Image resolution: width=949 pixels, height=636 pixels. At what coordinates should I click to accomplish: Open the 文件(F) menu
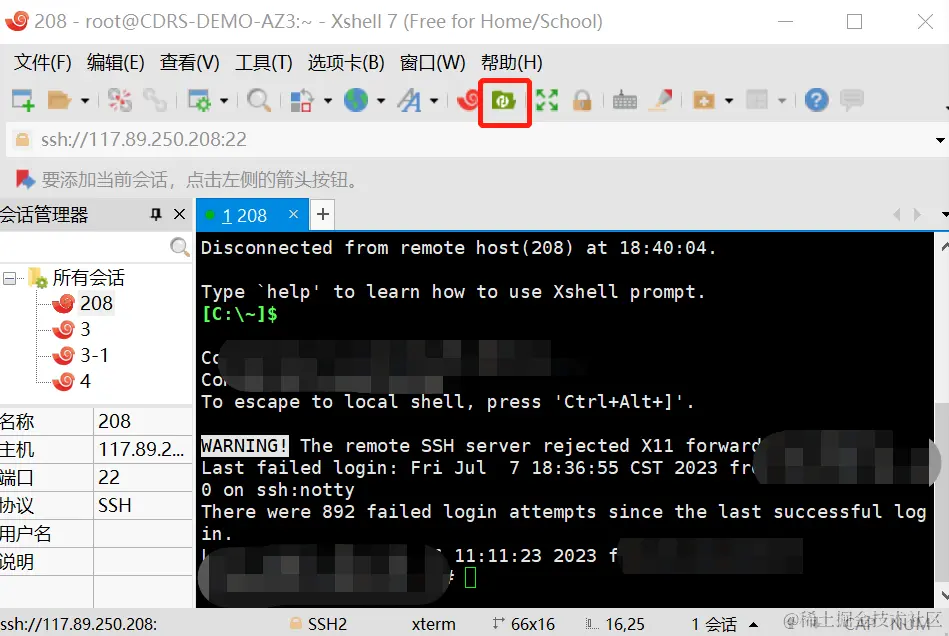click(42, 62)
